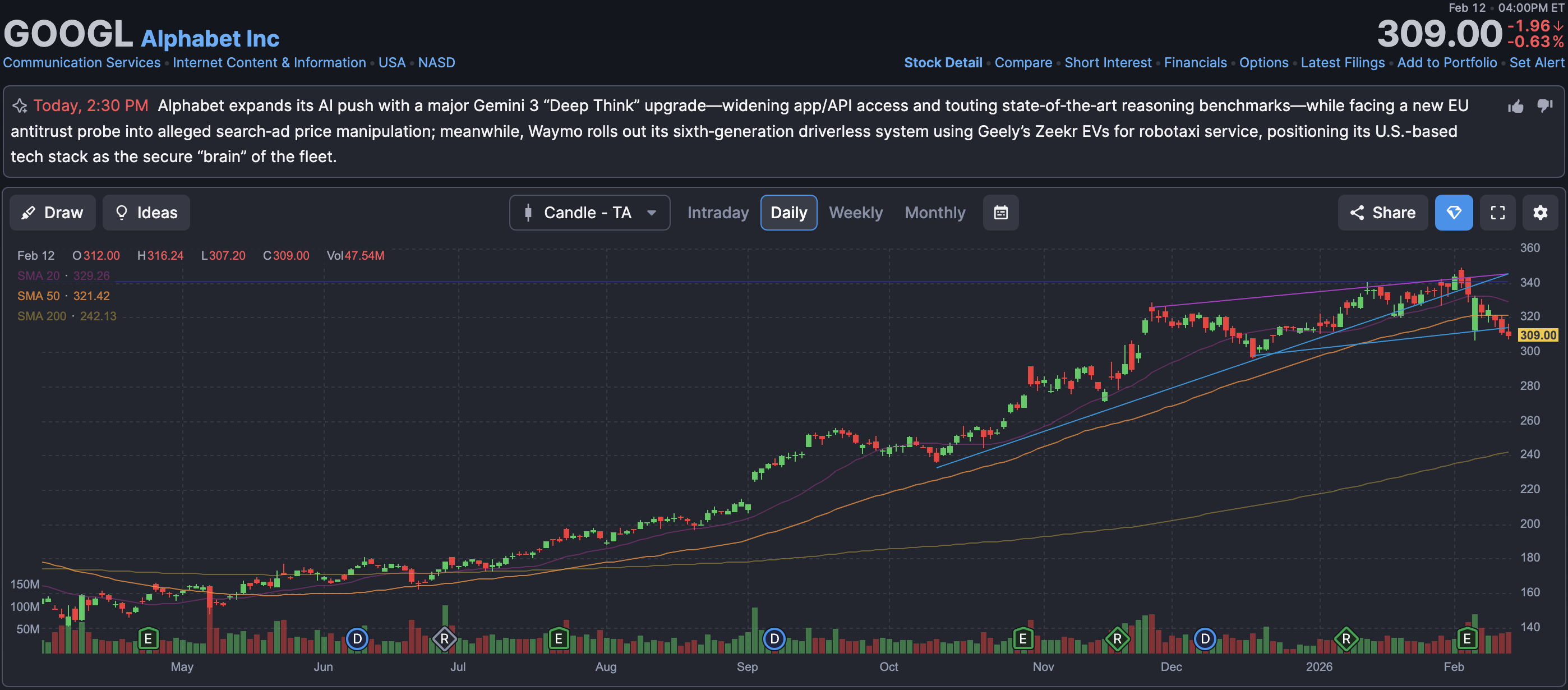Viewport: 1568px width, 690px height.
Task: Click the thumbs down icon on news summary
Action: tap(1544, 106)
